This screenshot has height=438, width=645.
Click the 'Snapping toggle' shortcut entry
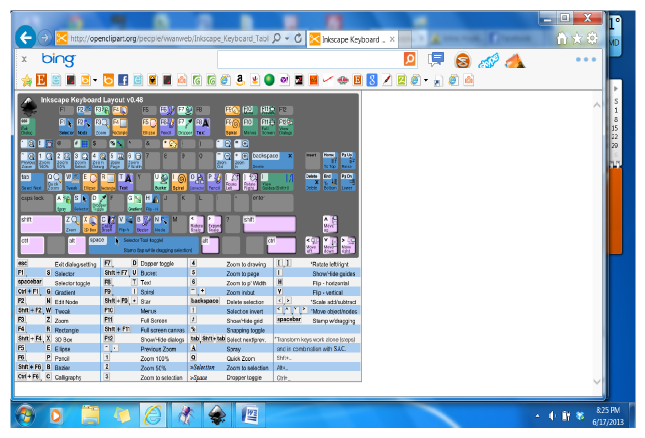pyautogui.click(x=246, y=330)
